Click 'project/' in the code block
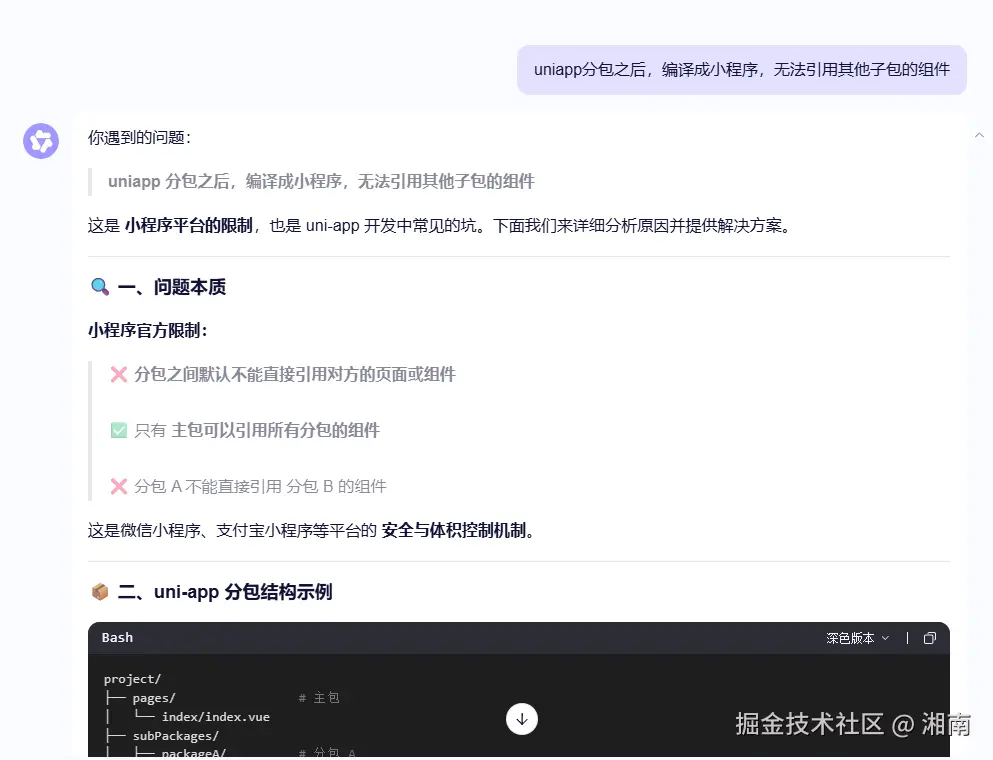 pyautogui.click(x=132, y=679)
